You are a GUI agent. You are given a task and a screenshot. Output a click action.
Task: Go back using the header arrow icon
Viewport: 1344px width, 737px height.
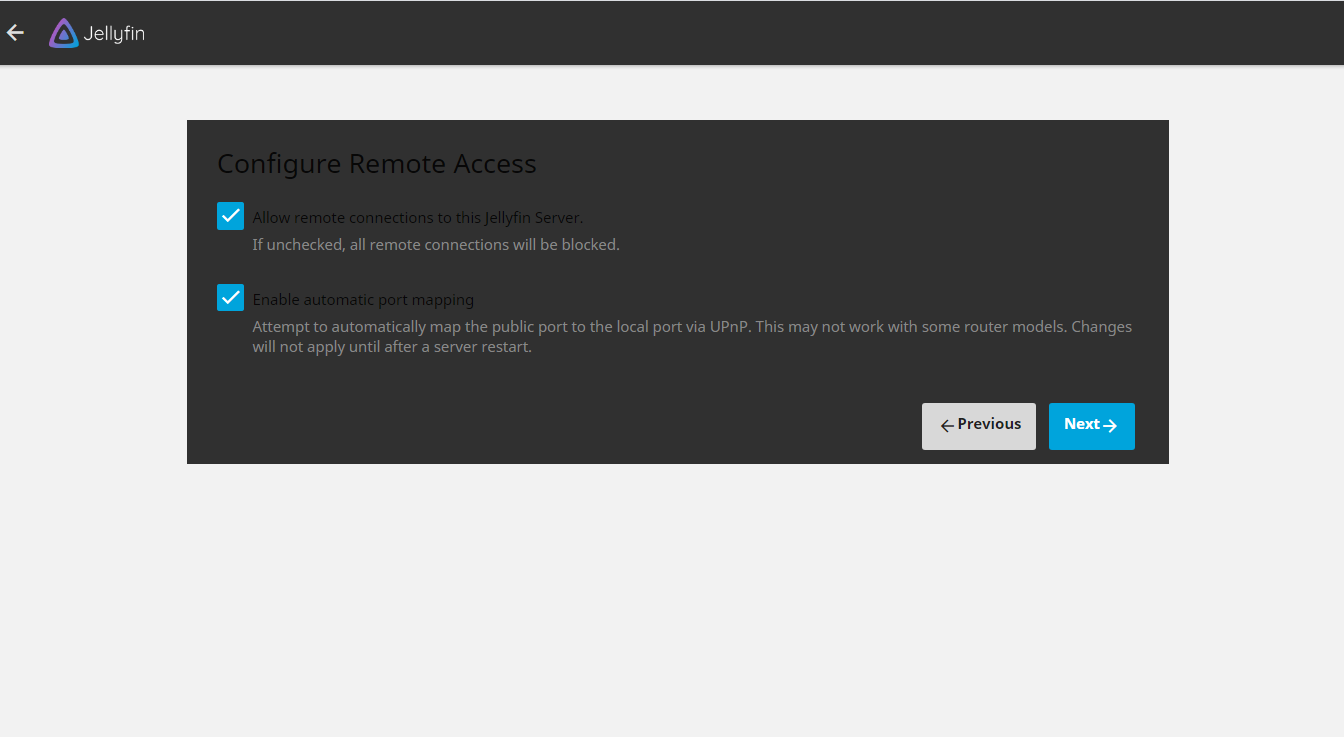15,33
